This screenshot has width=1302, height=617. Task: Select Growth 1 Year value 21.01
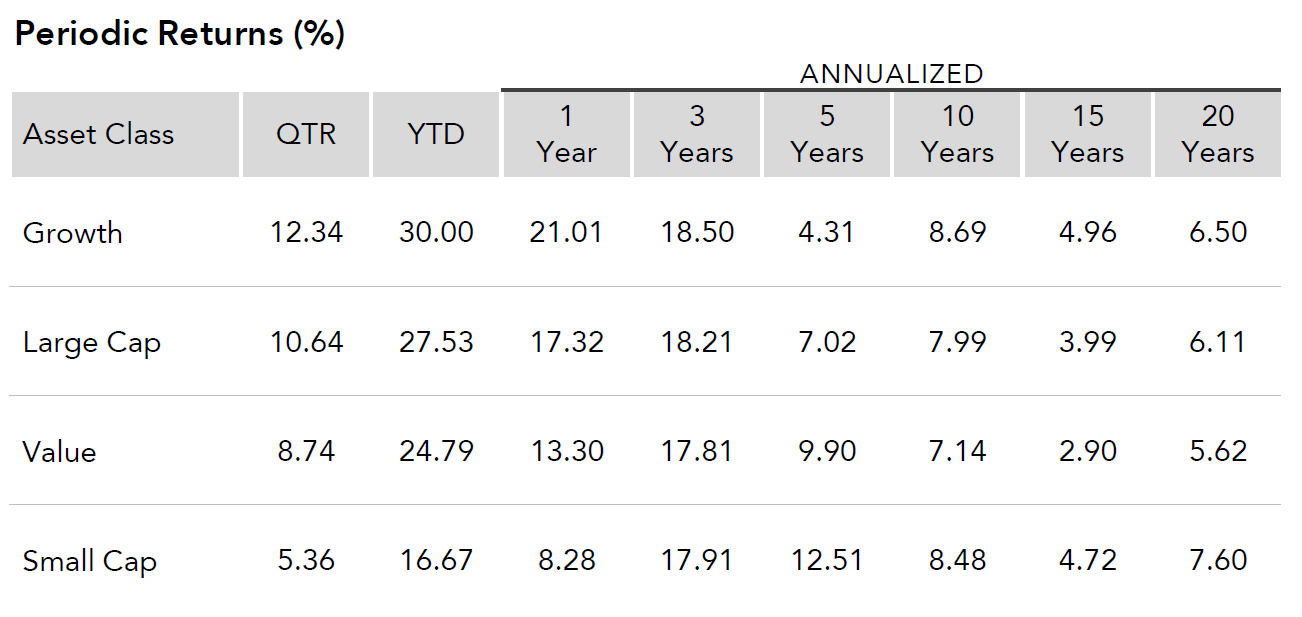[566, 233]
